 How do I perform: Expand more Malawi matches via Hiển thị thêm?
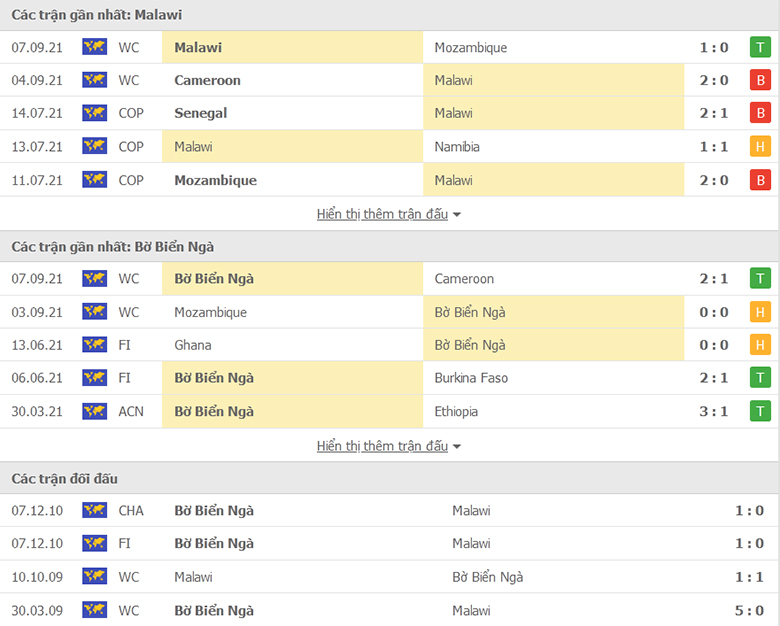[382, 214]
